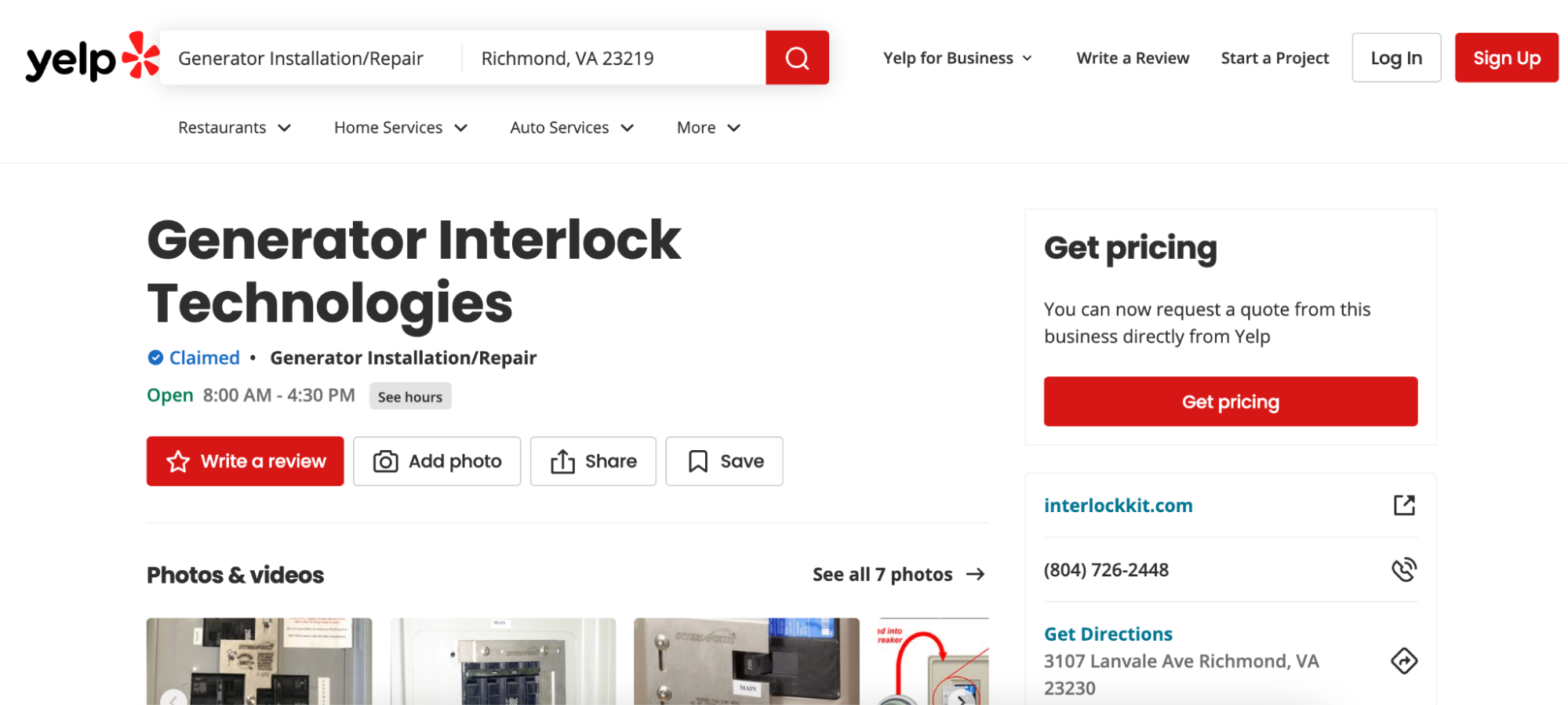The height and width of the screenshot is (705, 1568).
Task: Expand the More dropdown chevron
Action: 734,128
